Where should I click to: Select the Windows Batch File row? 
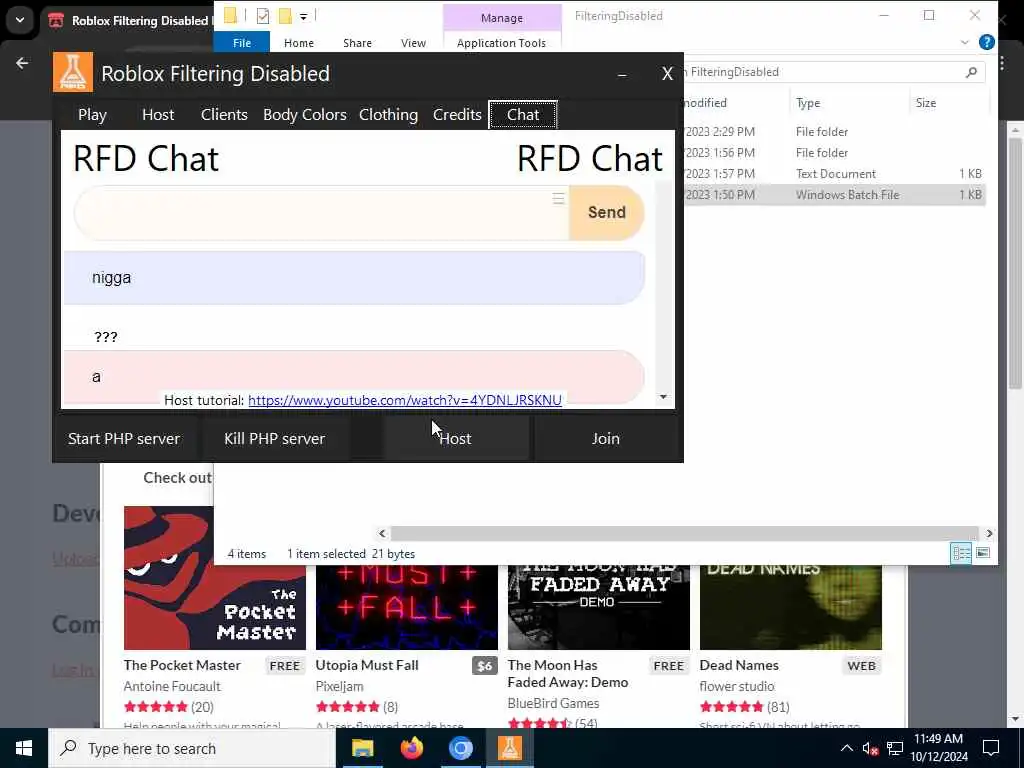pos(833,195)
